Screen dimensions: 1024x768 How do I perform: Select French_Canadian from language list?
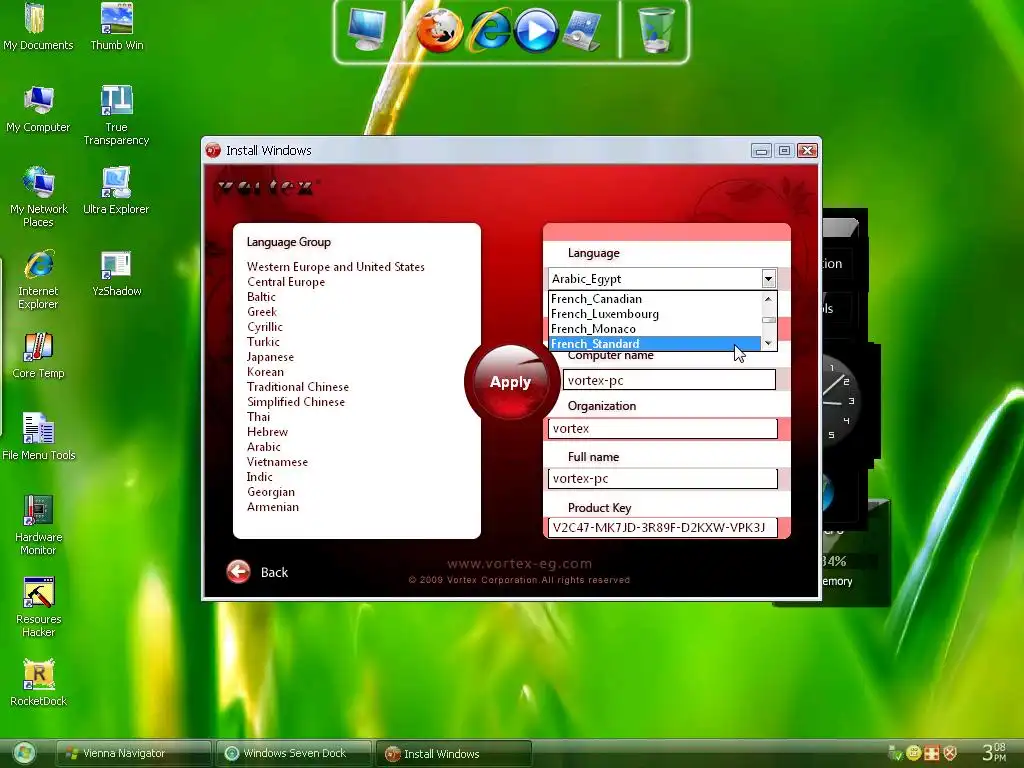[x=654, y=298]
